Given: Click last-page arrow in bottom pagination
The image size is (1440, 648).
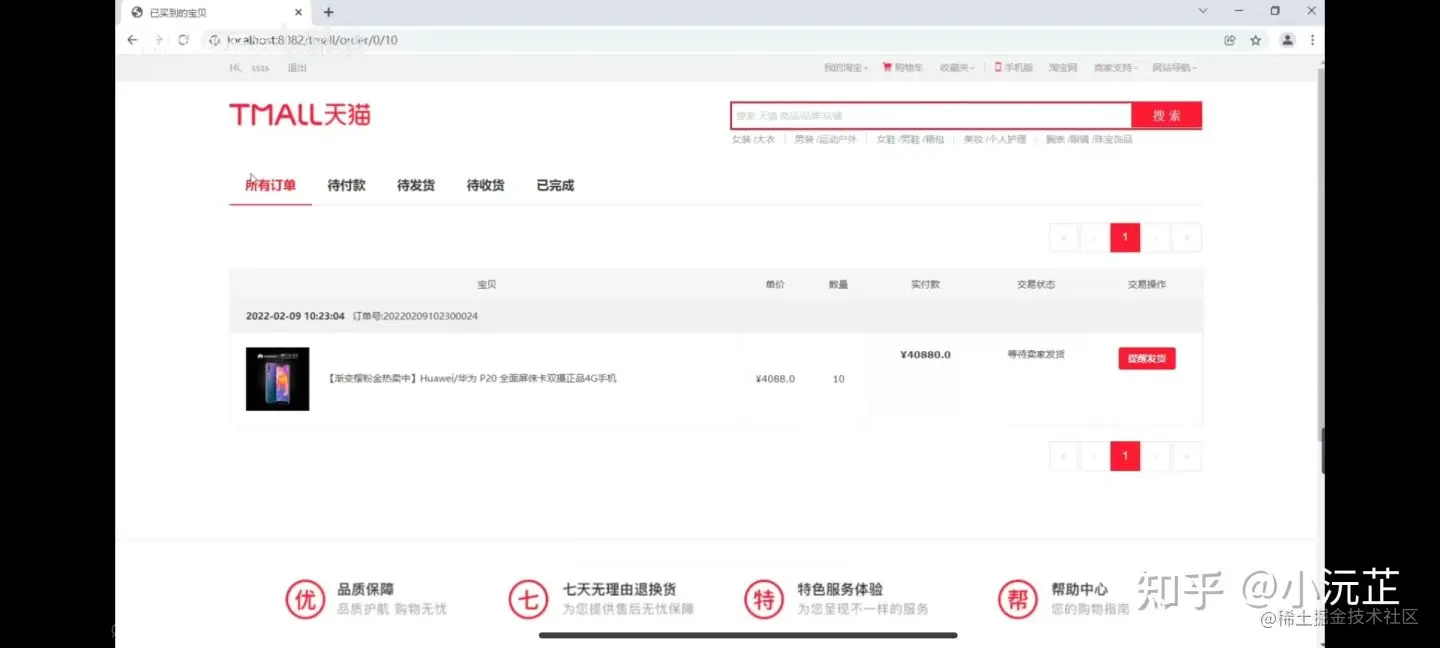Looking at the screenshot, I should pyautogui.click(x=1187, y=456).
